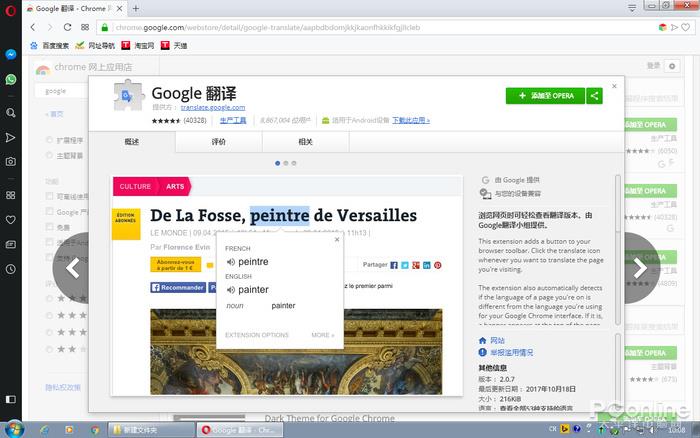Check the first feature filter checkbox
700x438 pixels.
[x=51, y=197]
